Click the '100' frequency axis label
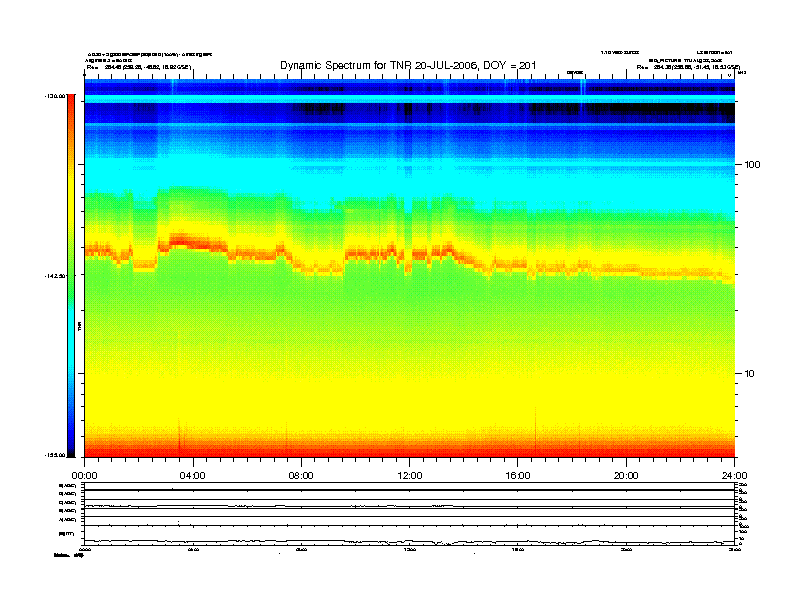Screen dimensions: 792x612 coord(752,165)
